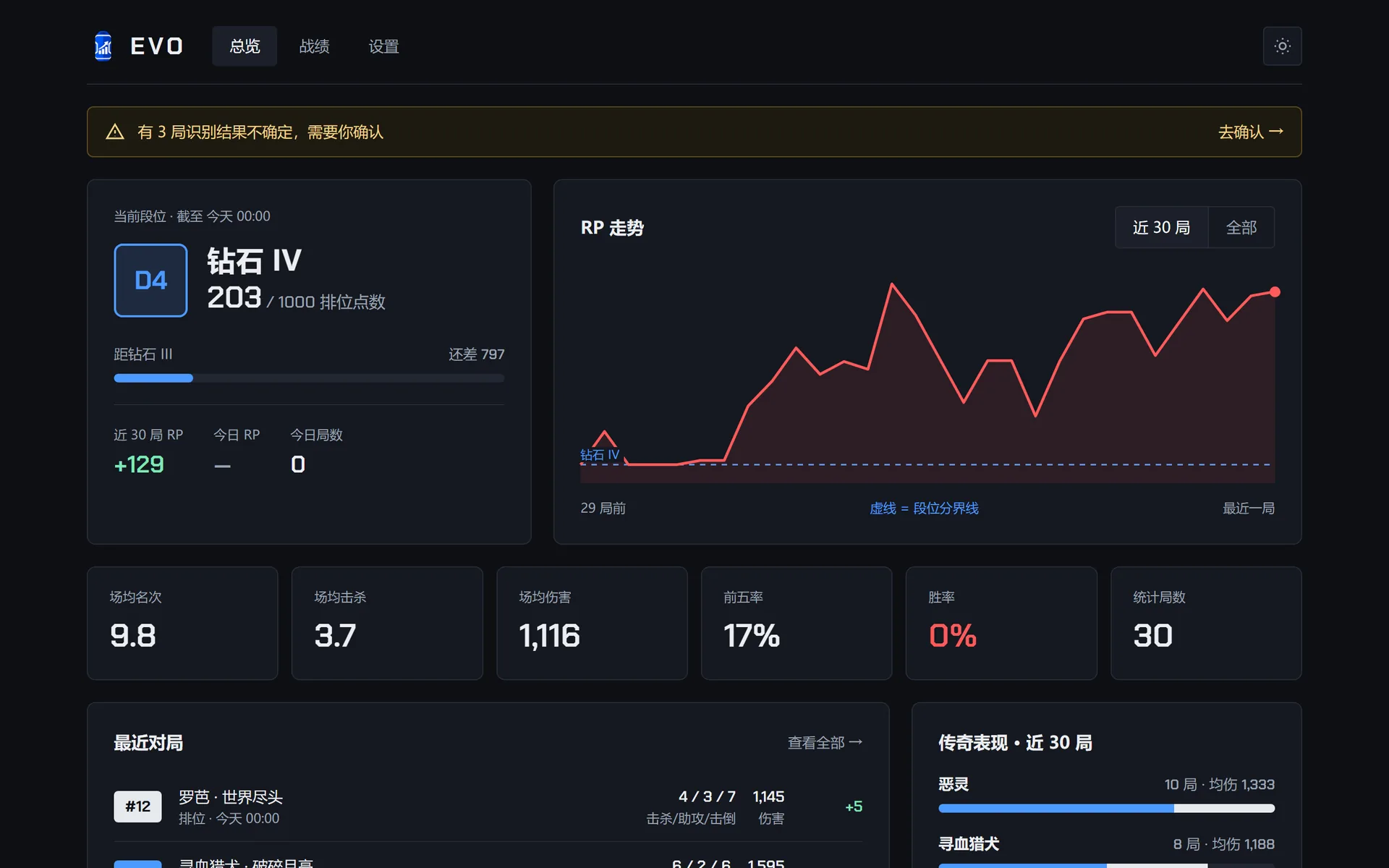
Task: Click the 最近一局 axis label
Action: [x=1249, y=509]
